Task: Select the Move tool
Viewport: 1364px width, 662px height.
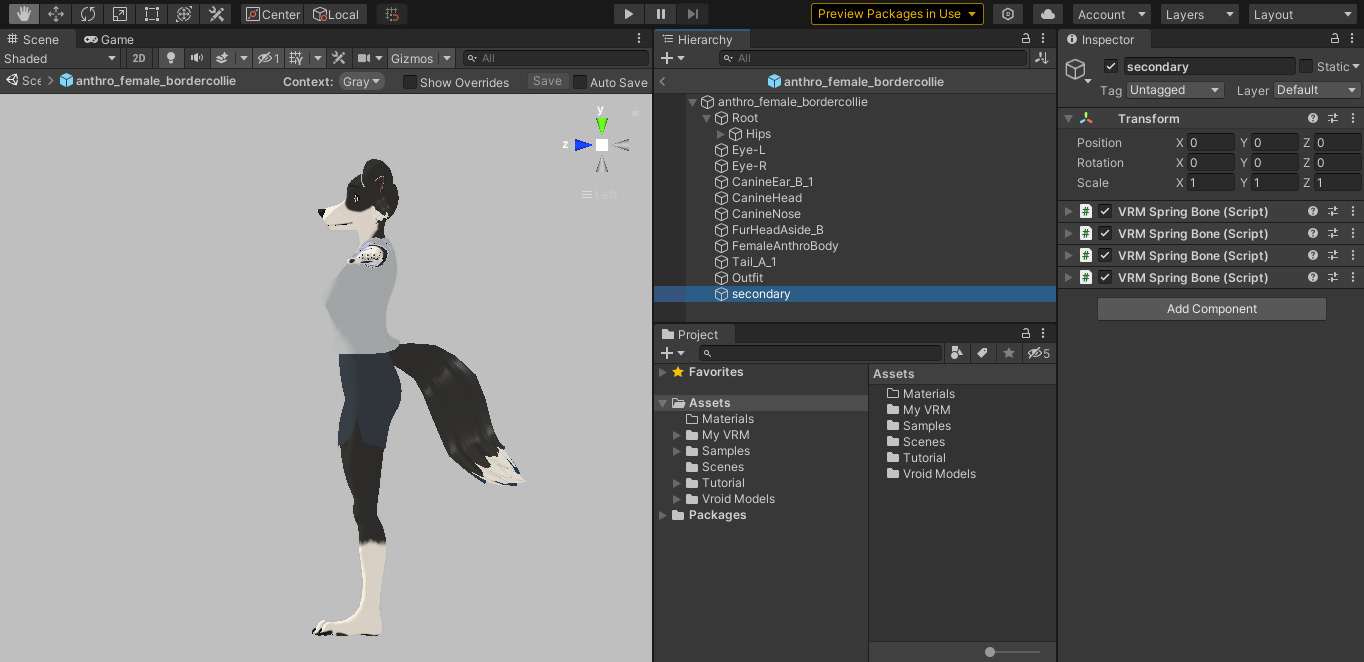Action: (x=56, y=14)
